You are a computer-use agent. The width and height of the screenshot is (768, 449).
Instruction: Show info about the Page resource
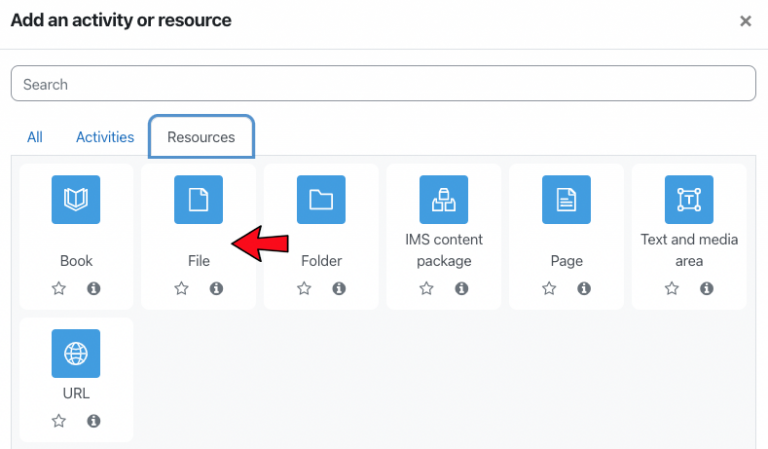coord(584,288)
